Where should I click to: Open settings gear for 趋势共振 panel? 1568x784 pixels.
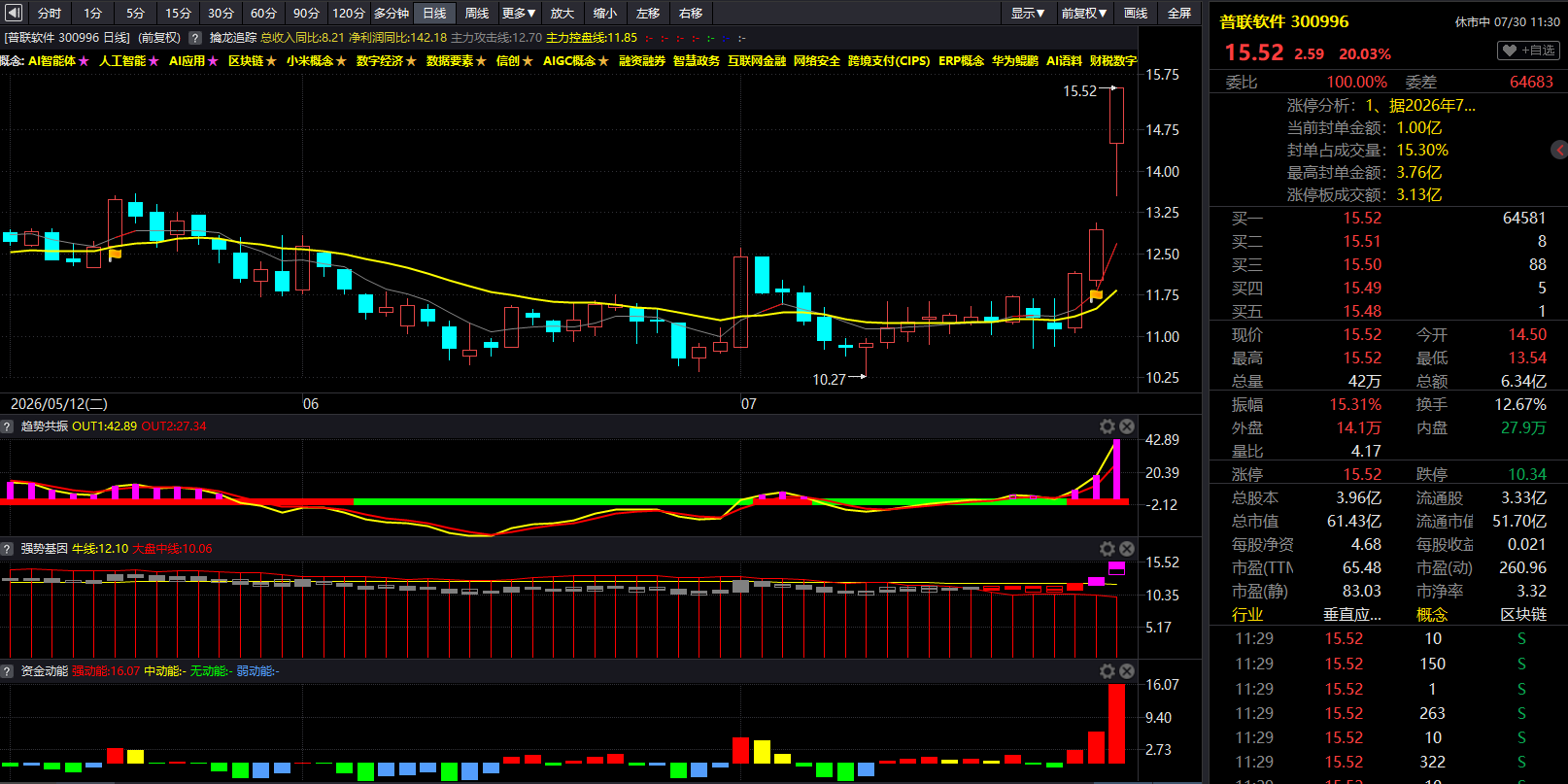point(1107,426)
